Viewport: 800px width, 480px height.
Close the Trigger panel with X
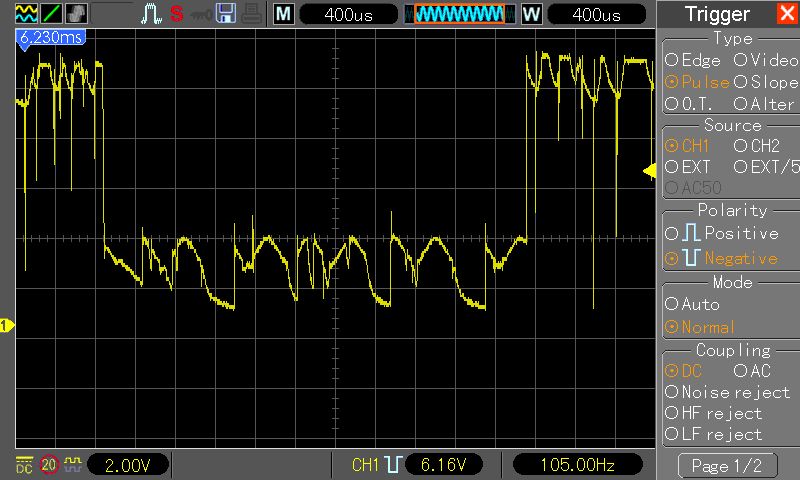(x=787, y=13)
